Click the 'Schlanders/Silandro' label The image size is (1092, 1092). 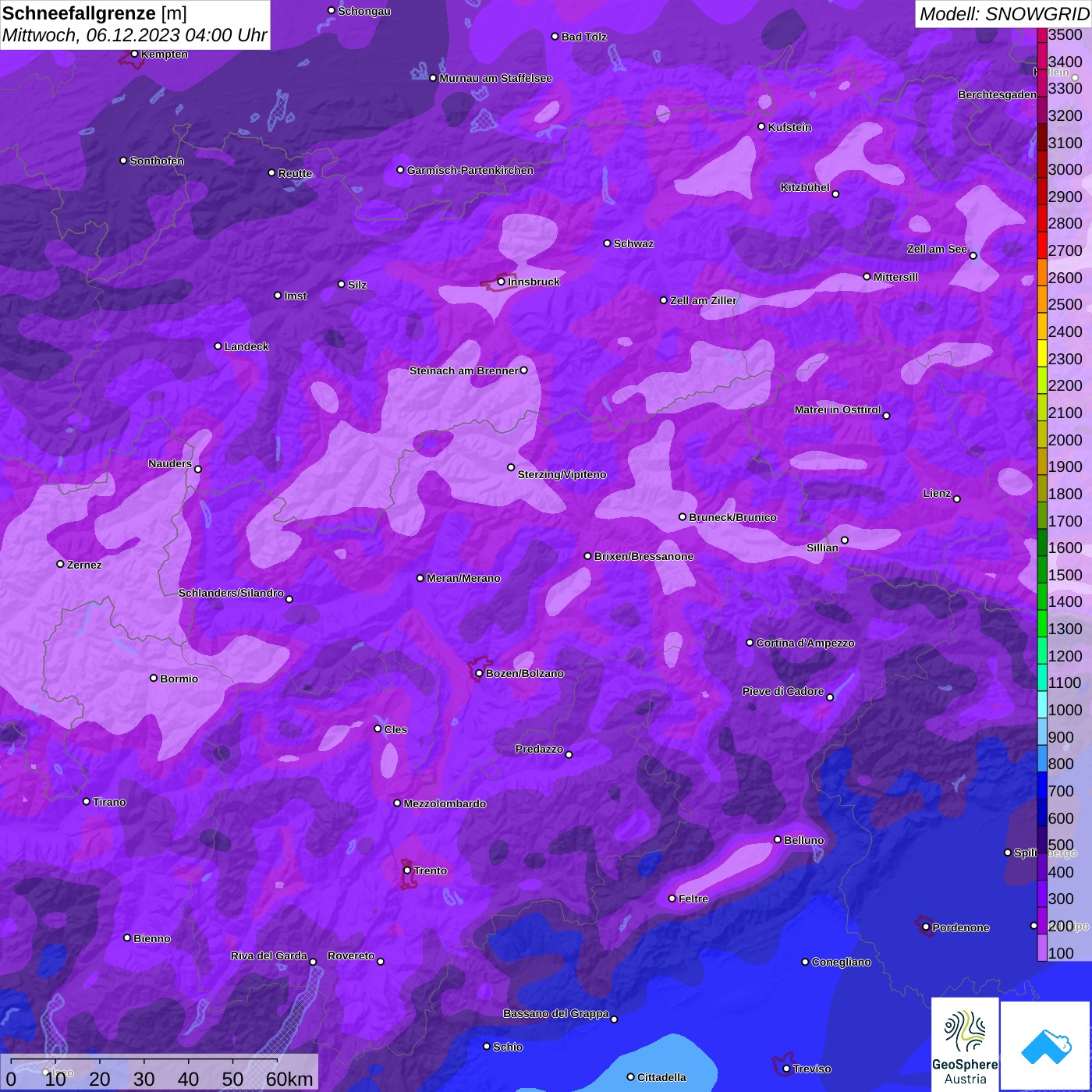[x=231, y=593]
